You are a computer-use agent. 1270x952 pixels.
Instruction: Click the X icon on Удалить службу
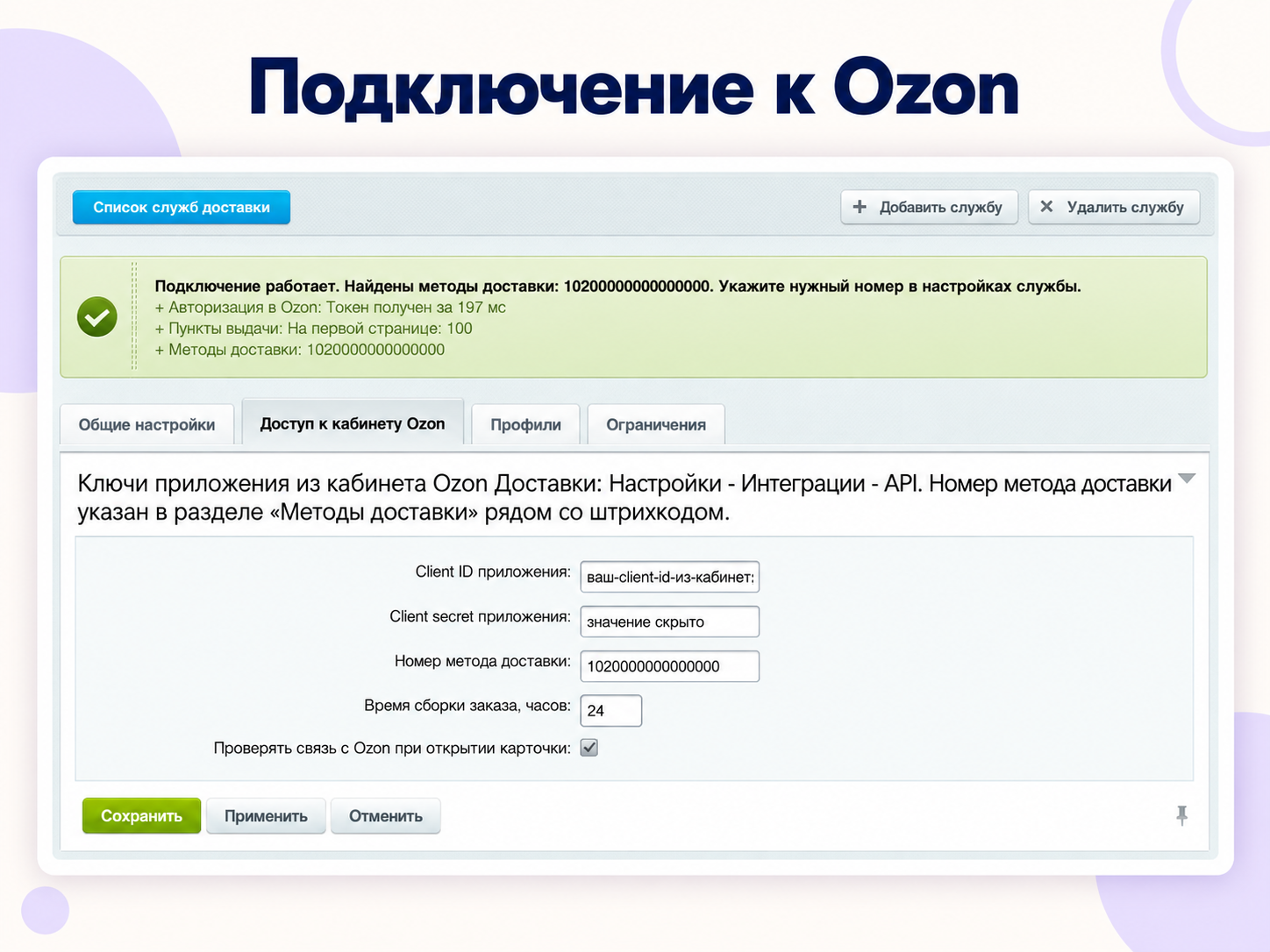pyautogui.click(x=1046, y=207)
